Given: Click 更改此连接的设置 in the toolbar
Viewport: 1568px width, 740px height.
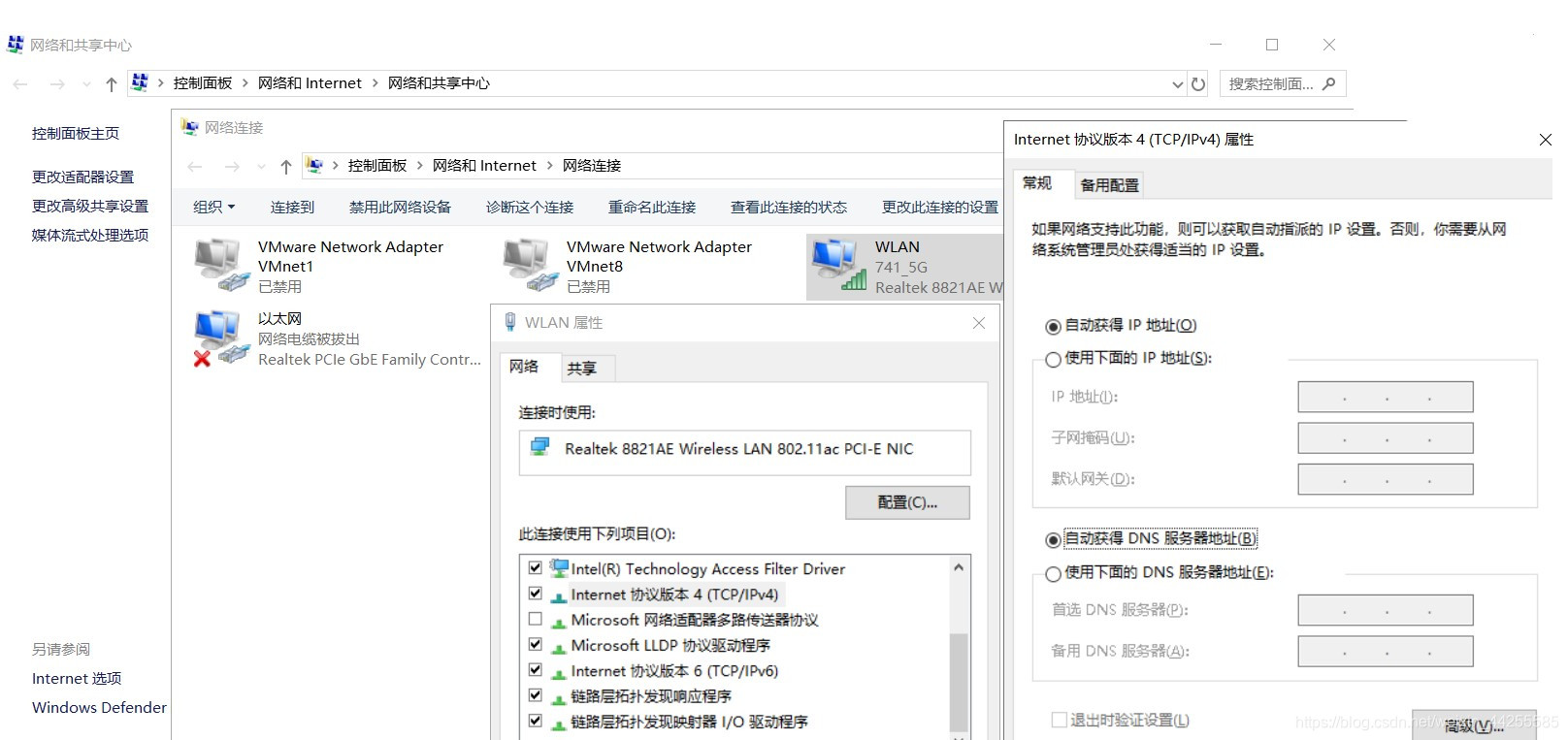Looking at the screenshot, I should (940, 207).
